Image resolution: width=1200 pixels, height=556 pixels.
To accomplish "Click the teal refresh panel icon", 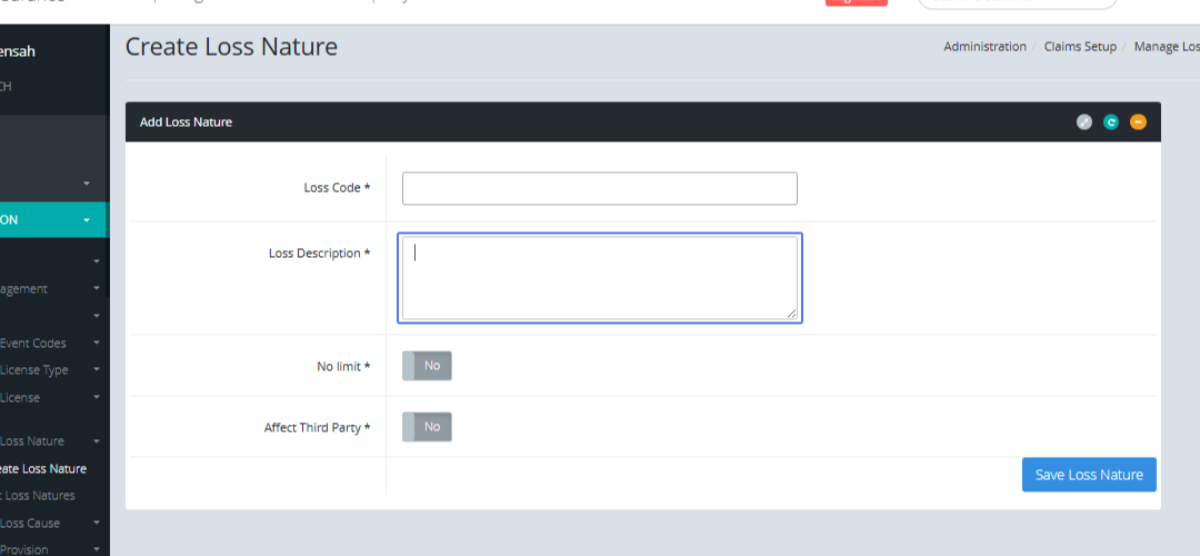I will pos(1111,122).
